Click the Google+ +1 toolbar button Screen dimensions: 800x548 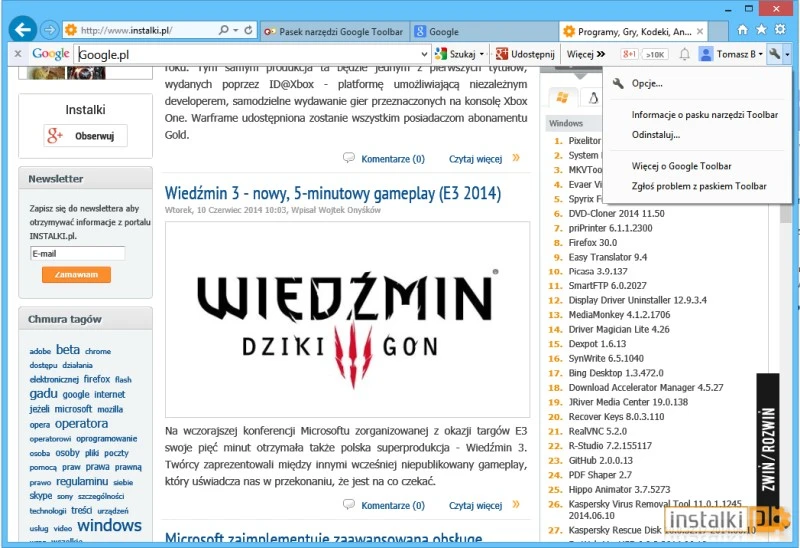[x=631, y=54]
